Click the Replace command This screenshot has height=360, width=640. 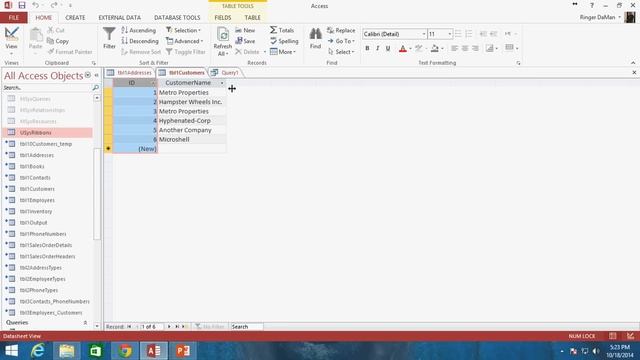(341, 30)
